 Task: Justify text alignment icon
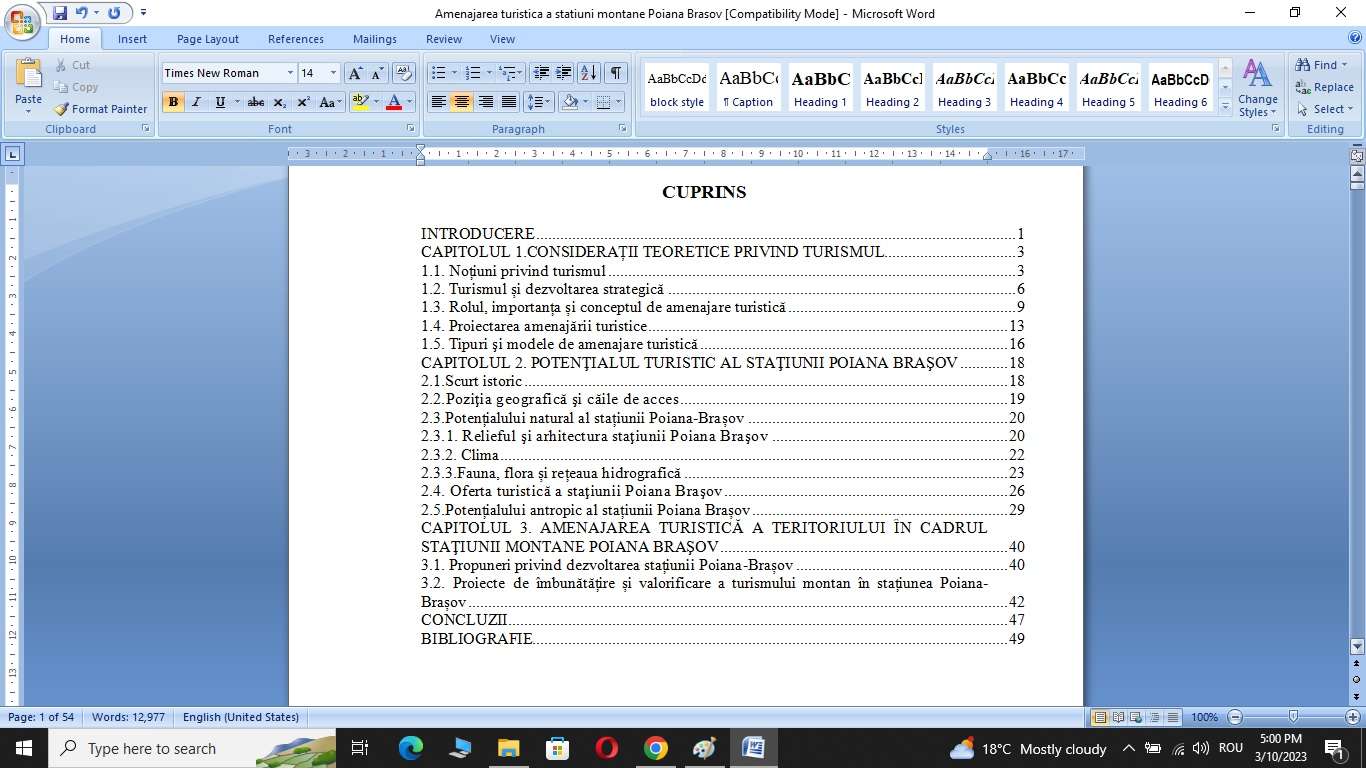(x=509, y=102)
